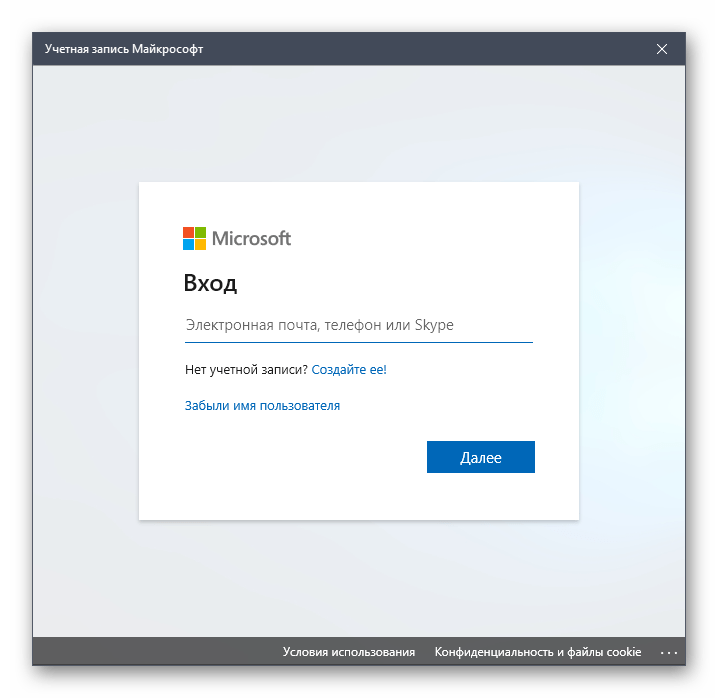Screen dimensions: 718x698
Task: Open Конфиденциальность и файлы cookie link
Action: point(538,652)
